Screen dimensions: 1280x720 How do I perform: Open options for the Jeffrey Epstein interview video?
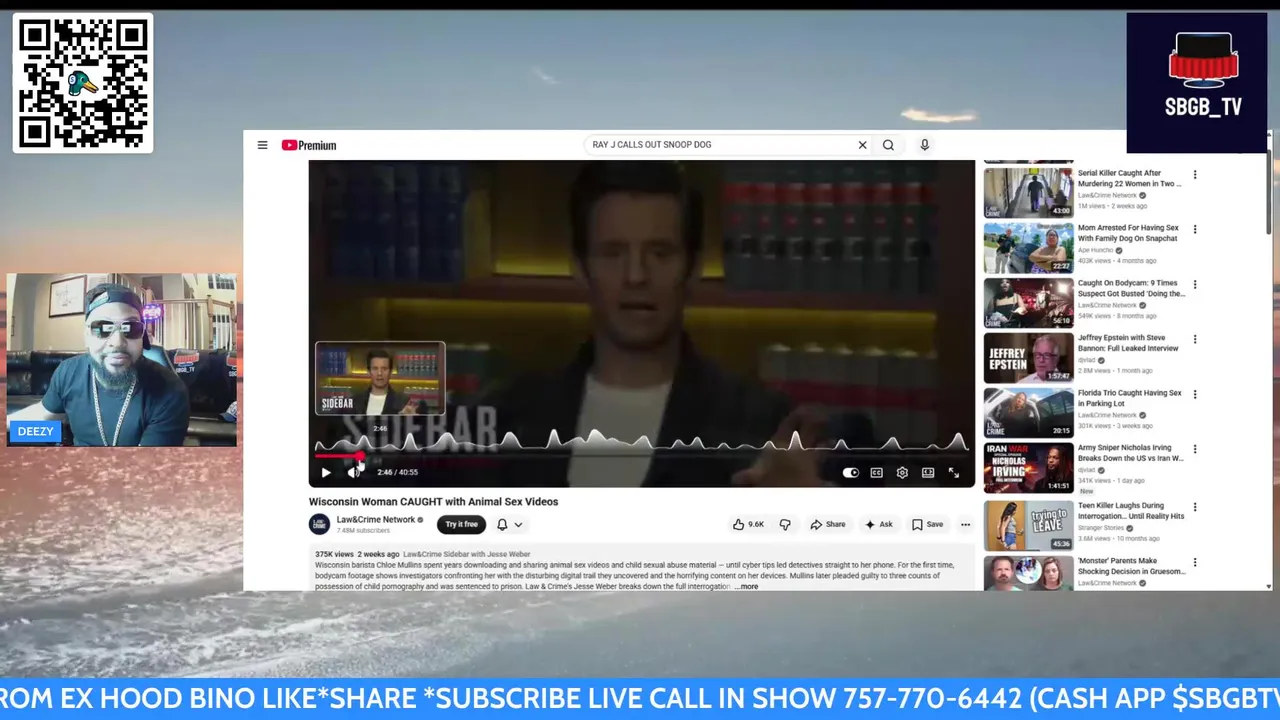[1194, 340]
